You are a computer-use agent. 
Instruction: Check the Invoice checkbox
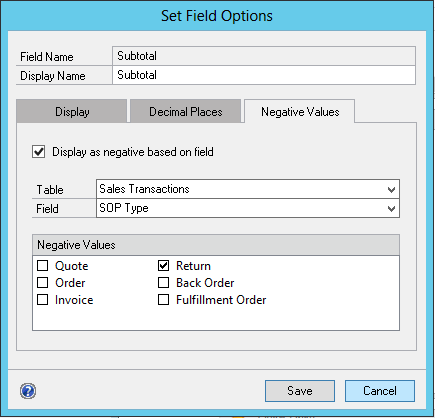click(43, 300)
